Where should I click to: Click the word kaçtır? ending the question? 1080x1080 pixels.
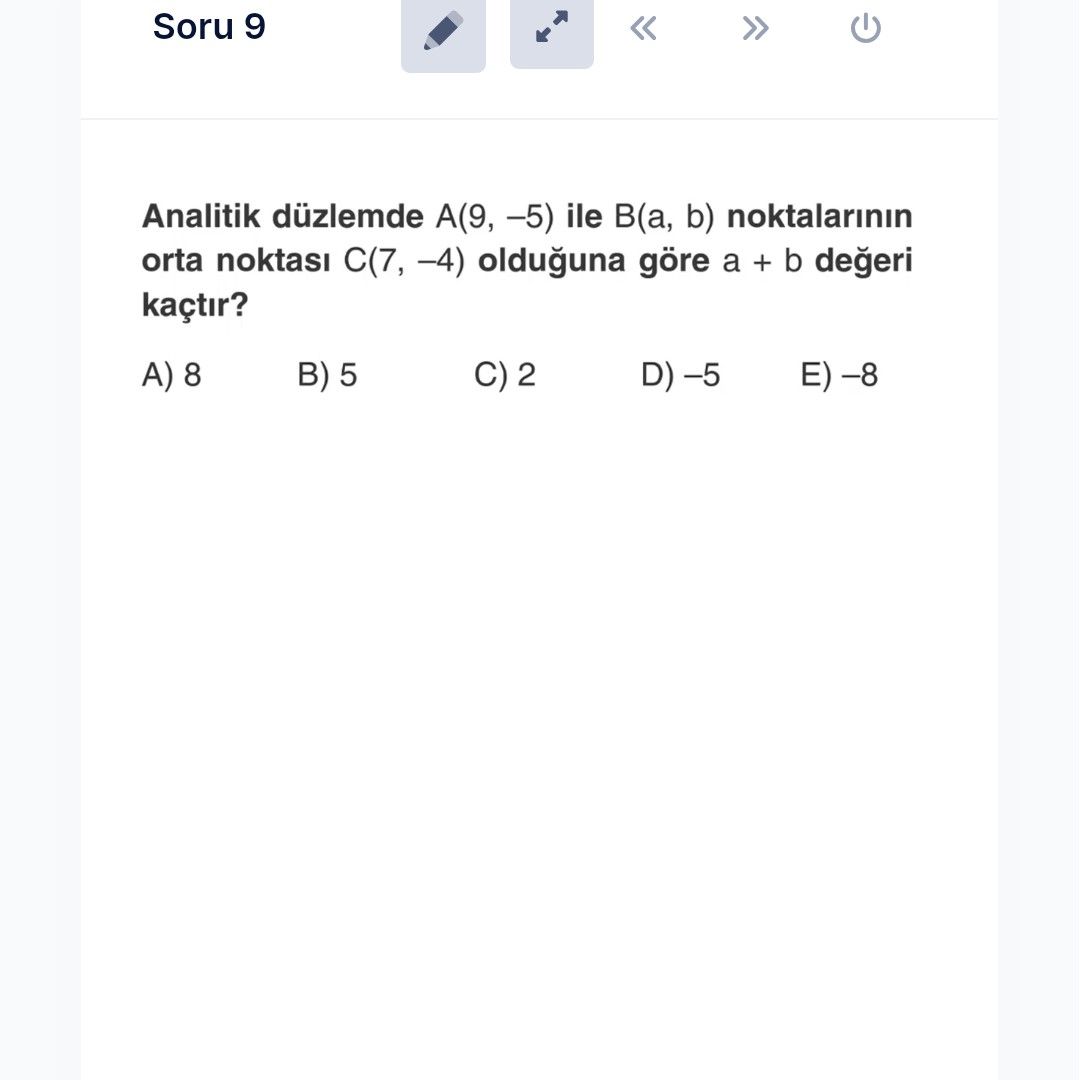[x=194, y=306]
